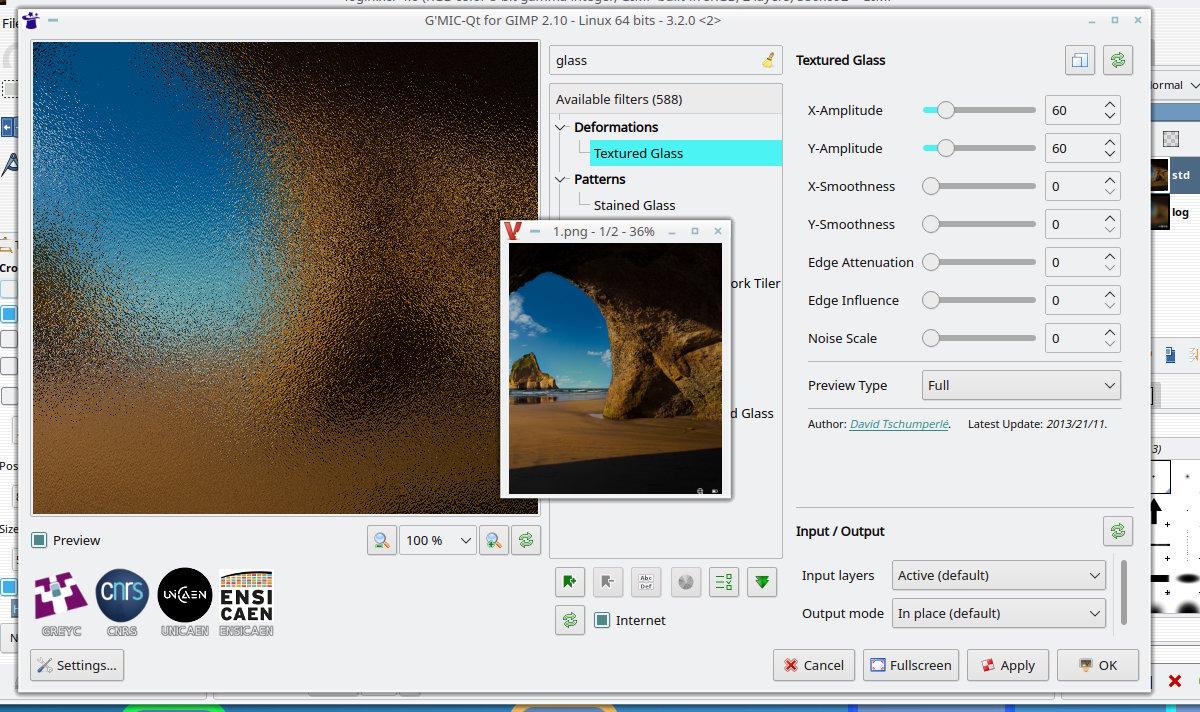Click the X-Smoothness slider

click(x=979, y=186)
